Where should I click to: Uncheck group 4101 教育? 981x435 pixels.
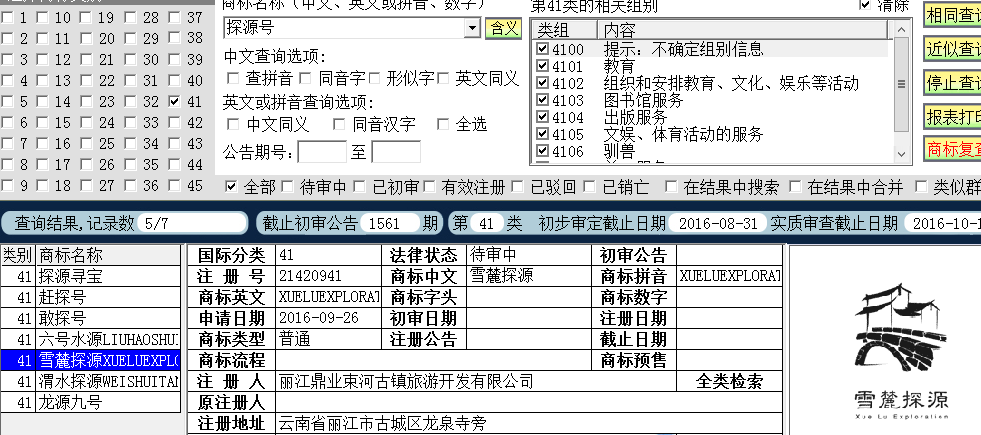[x=542, y=66]
